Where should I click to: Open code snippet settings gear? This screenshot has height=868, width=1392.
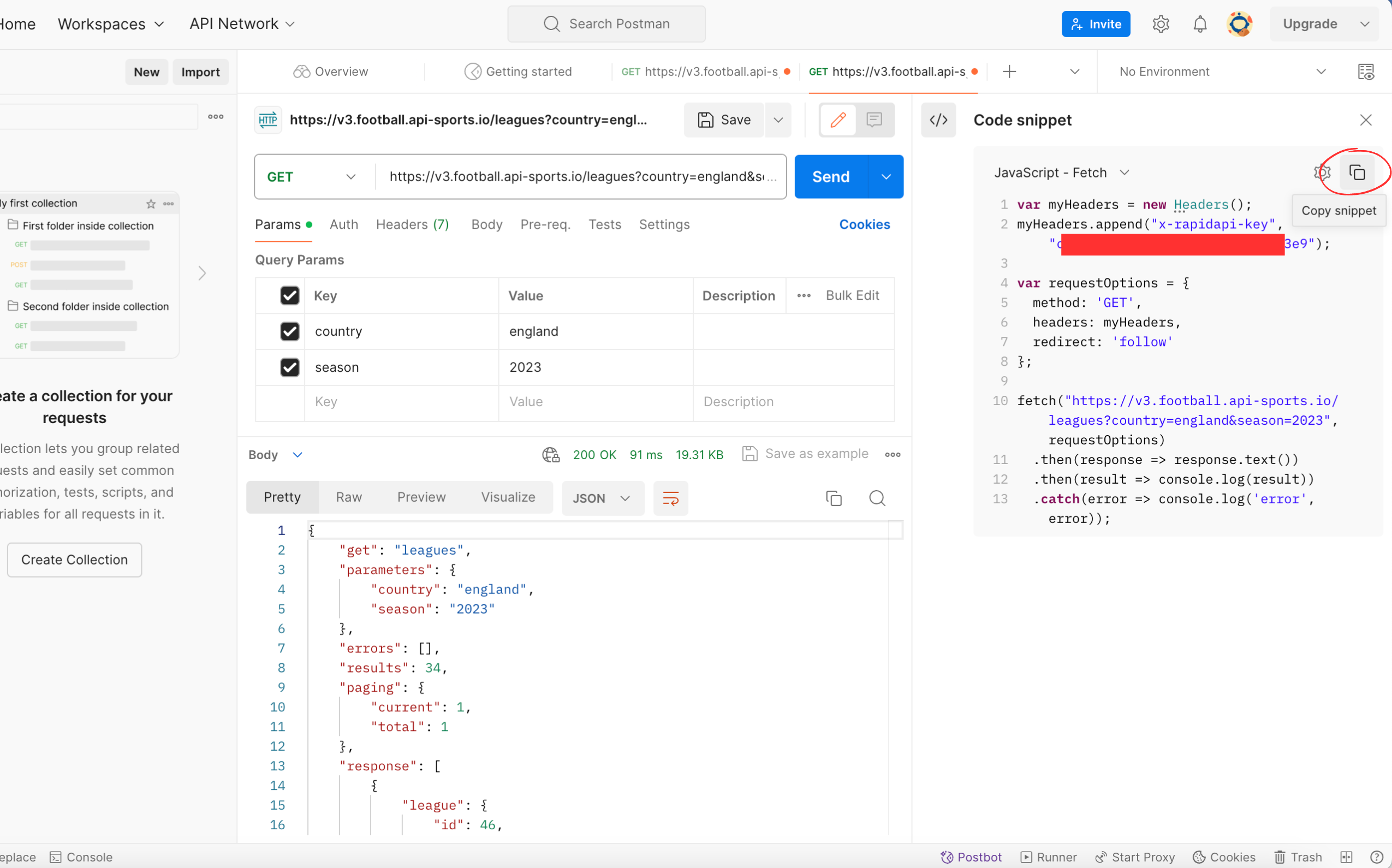(1322, 172)
